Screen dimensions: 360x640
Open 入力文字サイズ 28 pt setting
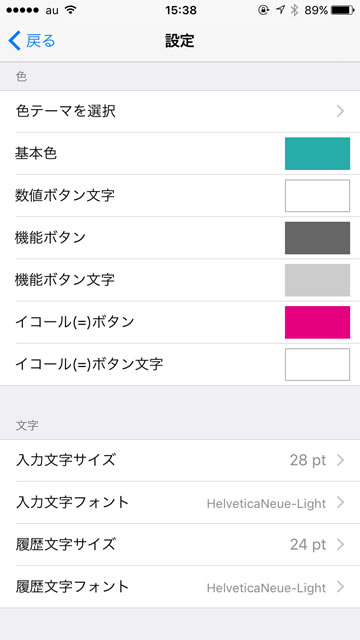tap(180, 460)
